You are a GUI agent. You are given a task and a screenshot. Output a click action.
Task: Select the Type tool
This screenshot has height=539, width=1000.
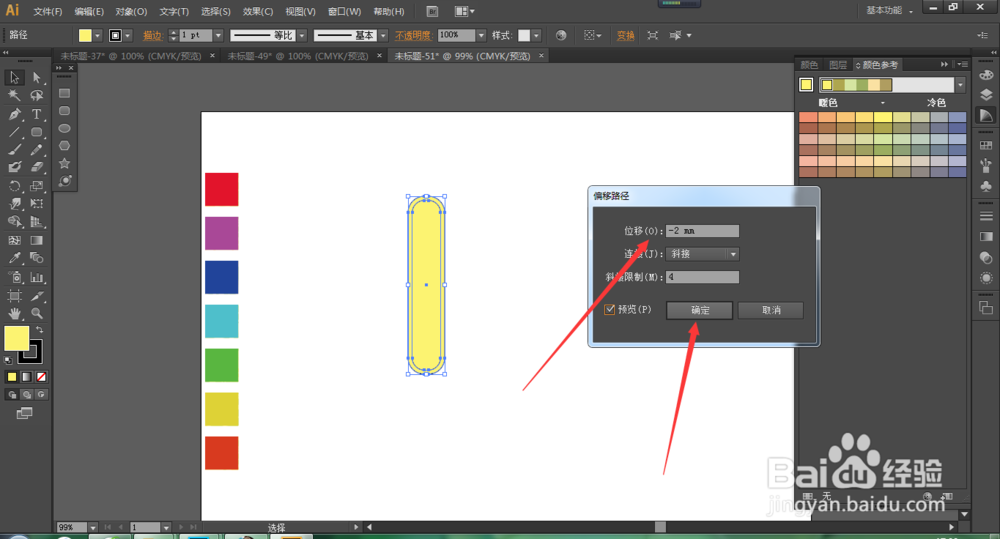[36, 114]
